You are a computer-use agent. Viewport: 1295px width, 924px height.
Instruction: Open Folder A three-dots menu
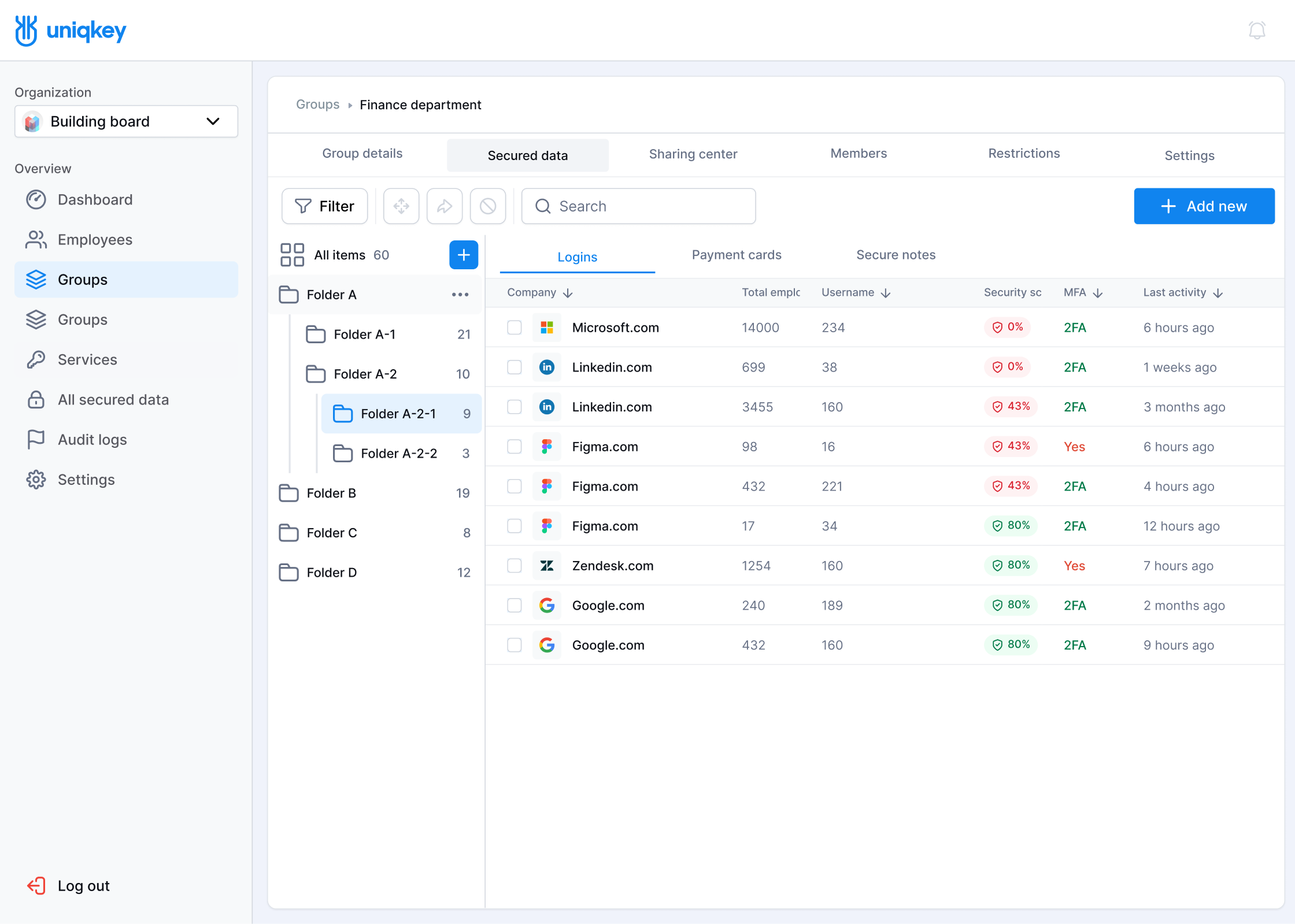460,295
